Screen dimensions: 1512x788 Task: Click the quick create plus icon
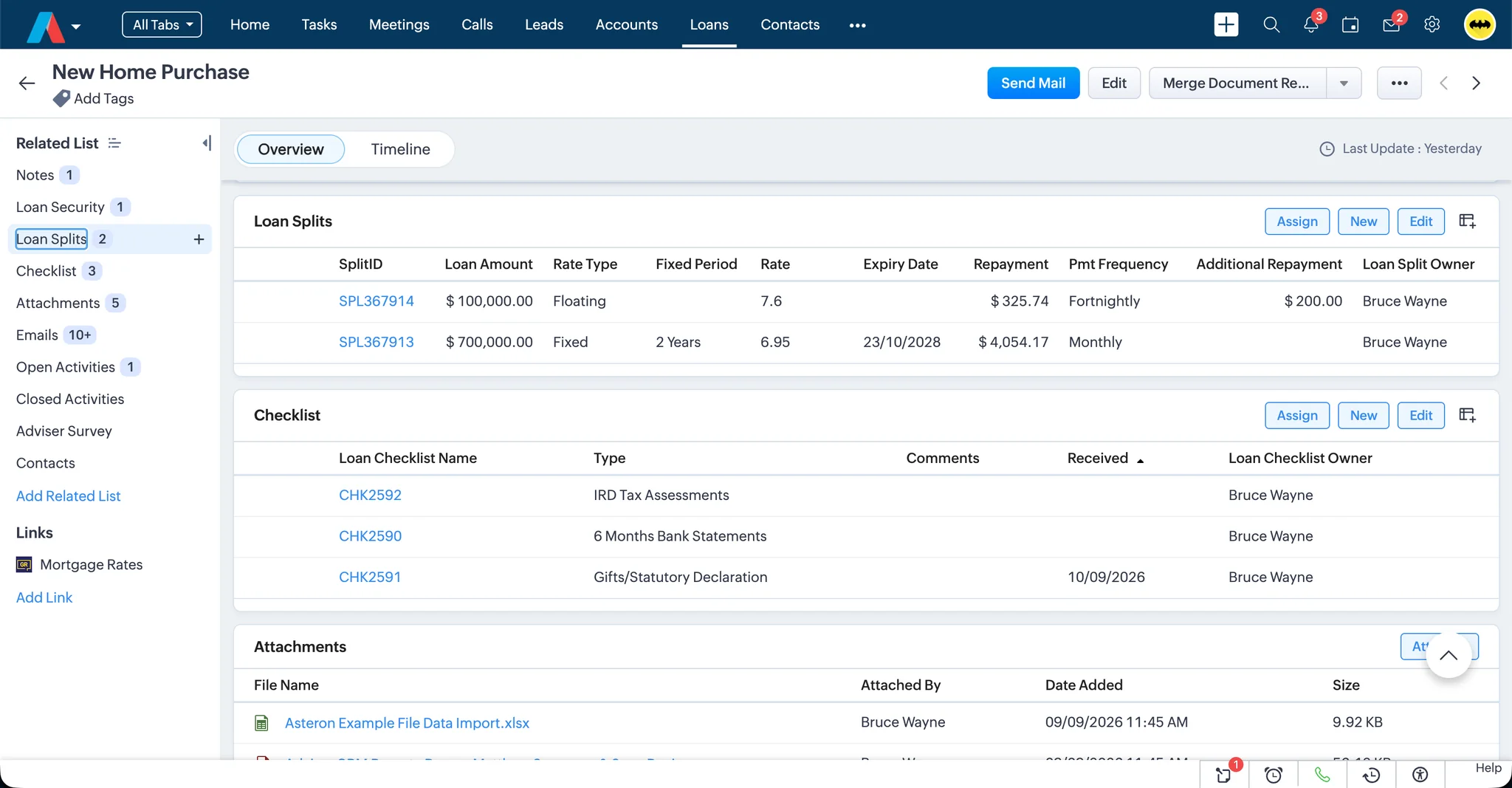coord(1226,24)
